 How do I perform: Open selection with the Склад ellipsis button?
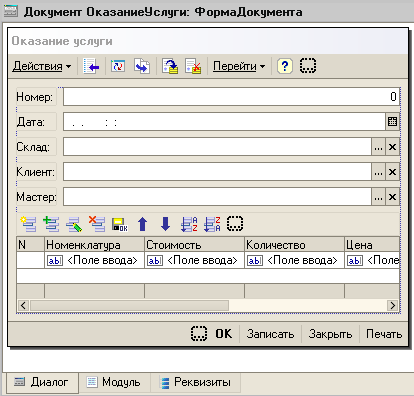378,147
